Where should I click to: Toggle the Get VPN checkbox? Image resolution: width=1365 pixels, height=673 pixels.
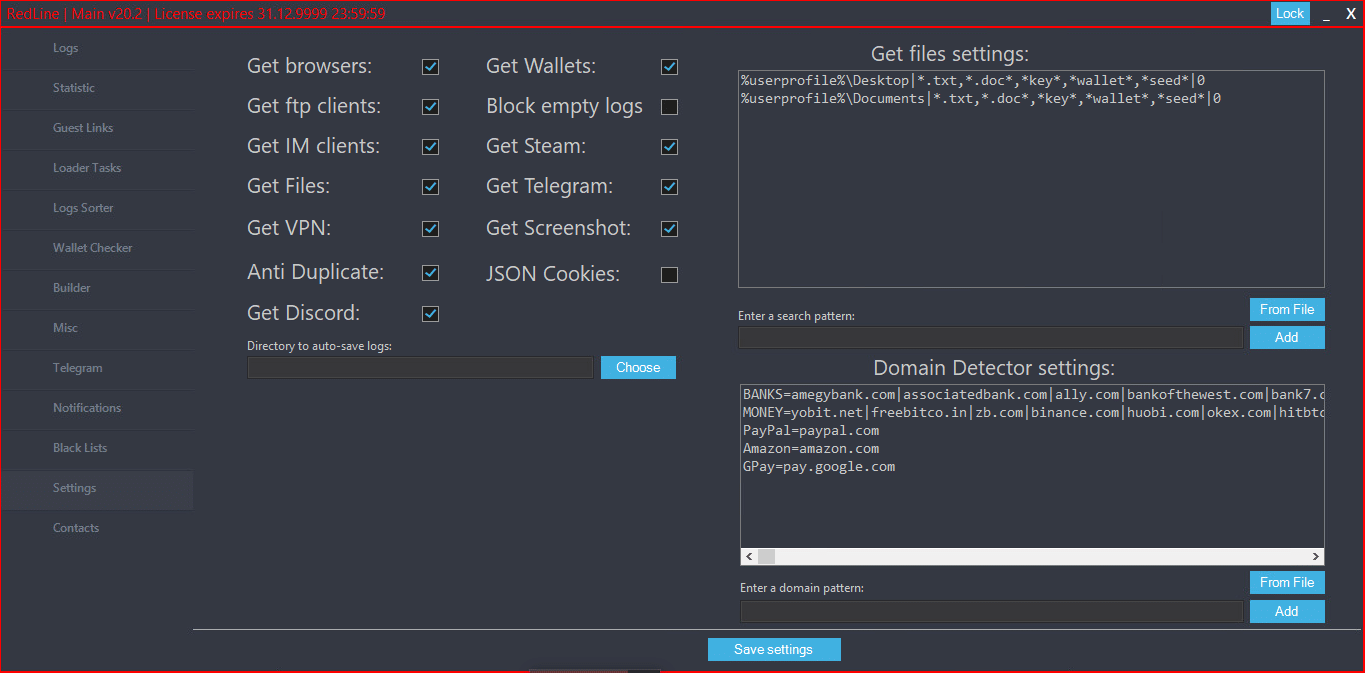430,229
